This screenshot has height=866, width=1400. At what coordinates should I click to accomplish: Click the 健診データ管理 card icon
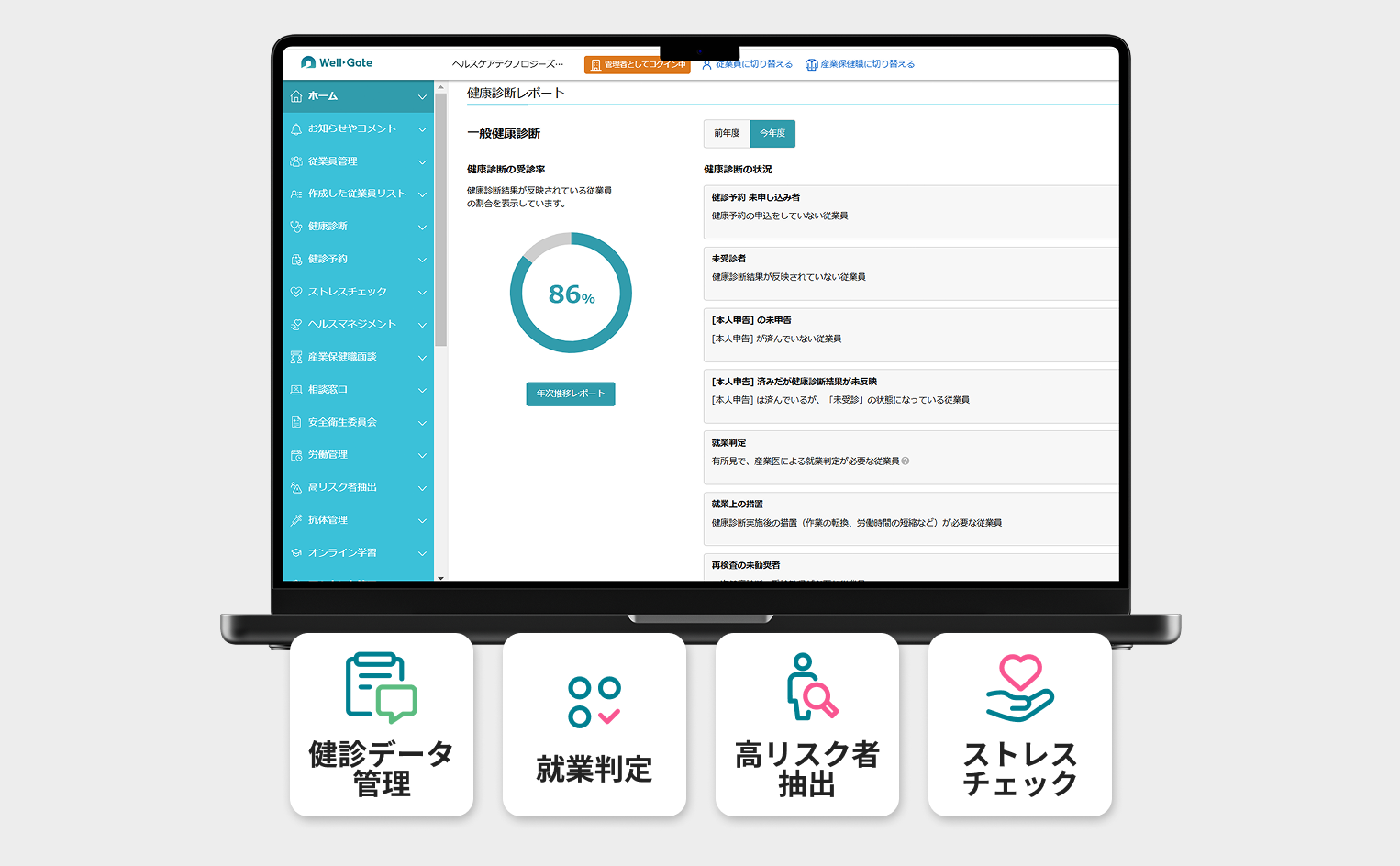[x=382, y=687]
